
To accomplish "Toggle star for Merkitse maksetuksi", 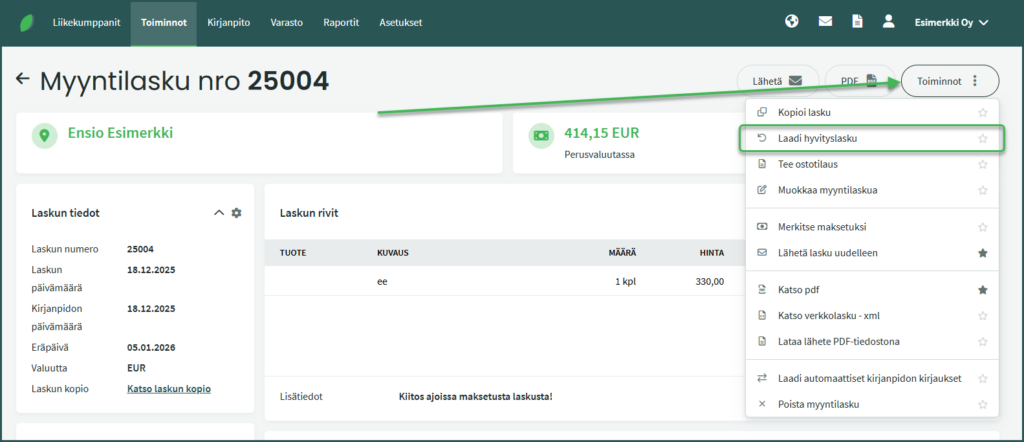I will click(x=983, y=228).
